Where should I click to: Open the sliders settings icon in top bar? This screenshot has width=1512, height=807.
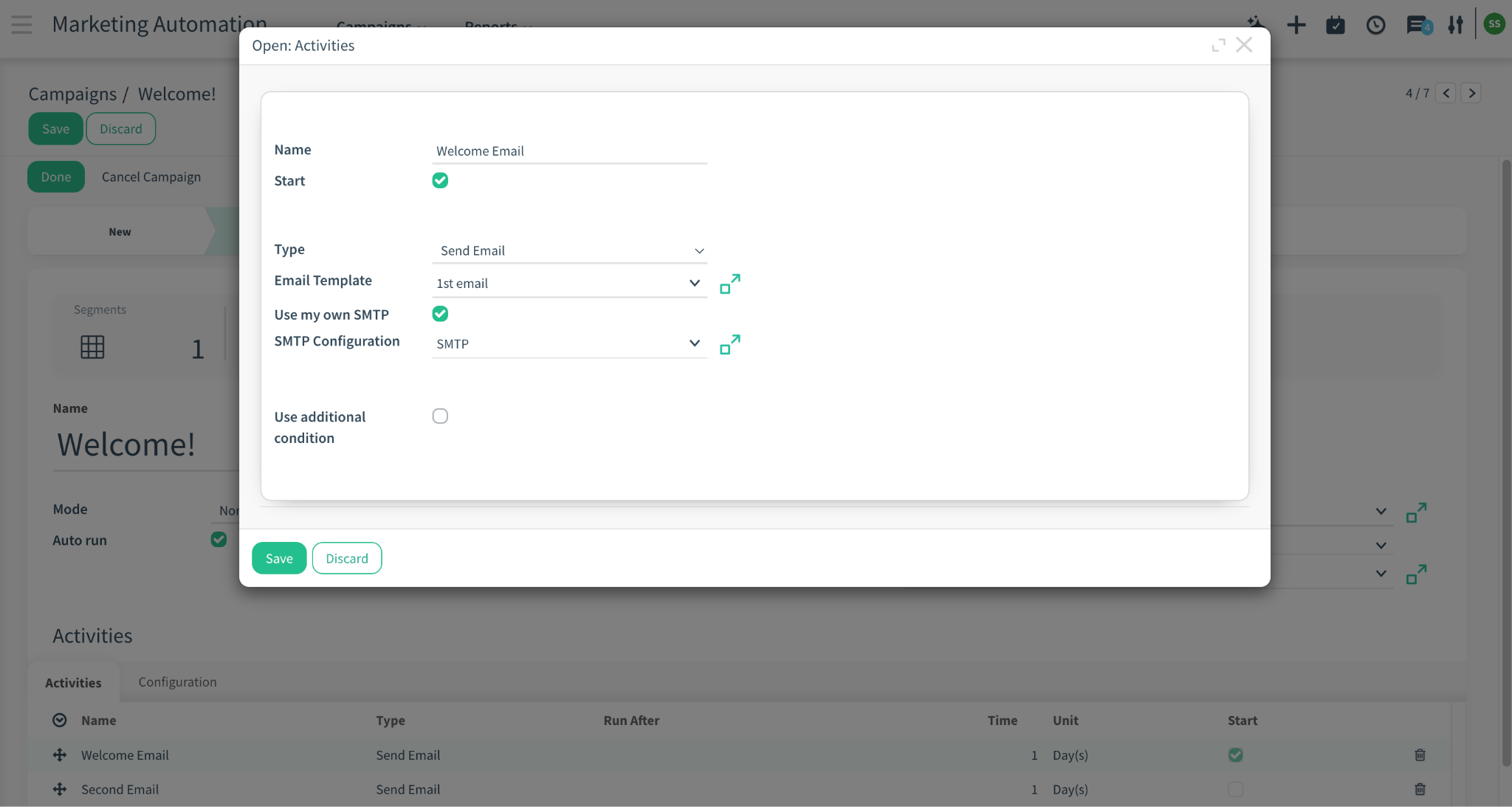pos(1455,25)
